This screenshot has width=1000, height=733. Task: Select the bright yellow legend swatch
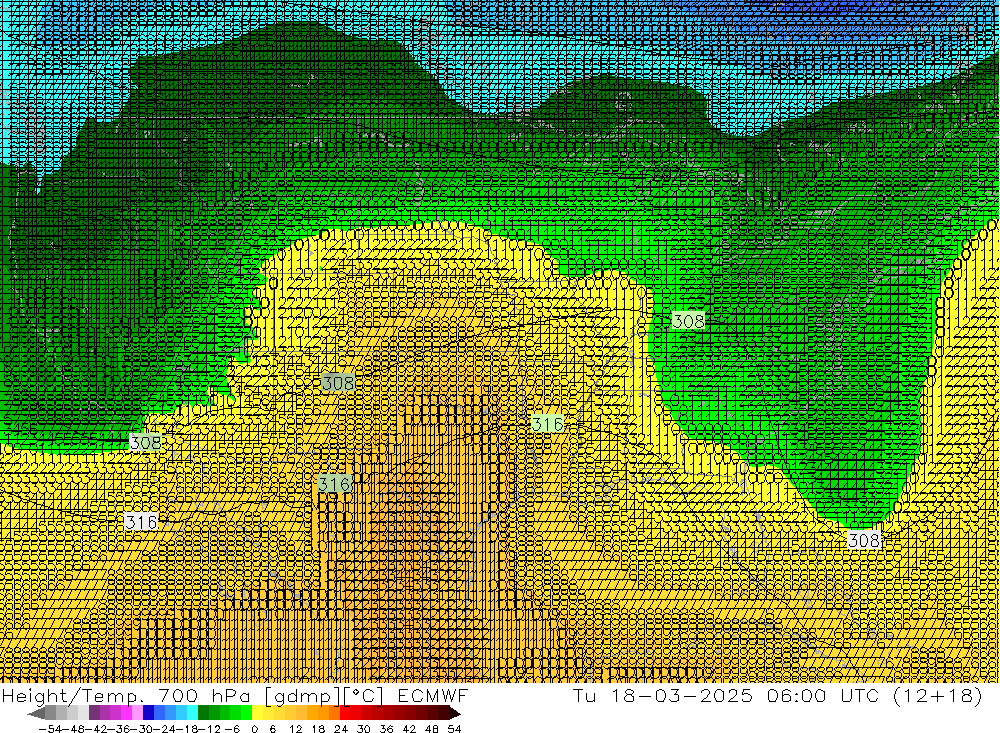tap(258, 712)
